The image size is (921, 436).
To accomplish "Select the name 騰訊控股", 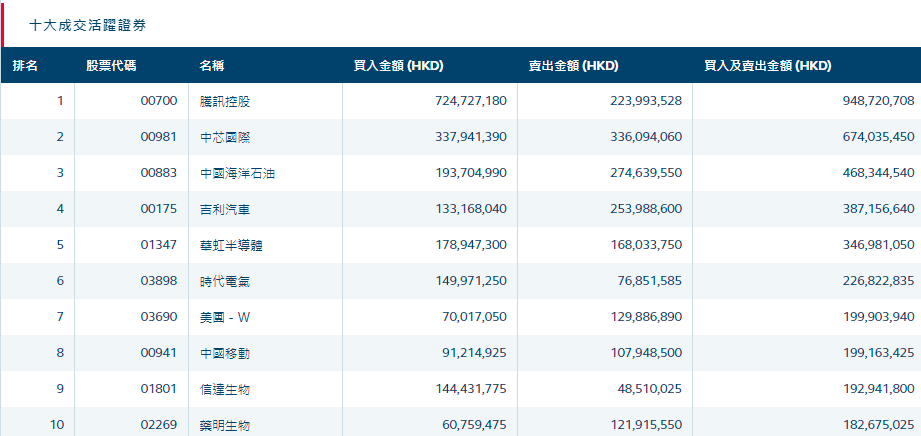I will click(225, 102).
